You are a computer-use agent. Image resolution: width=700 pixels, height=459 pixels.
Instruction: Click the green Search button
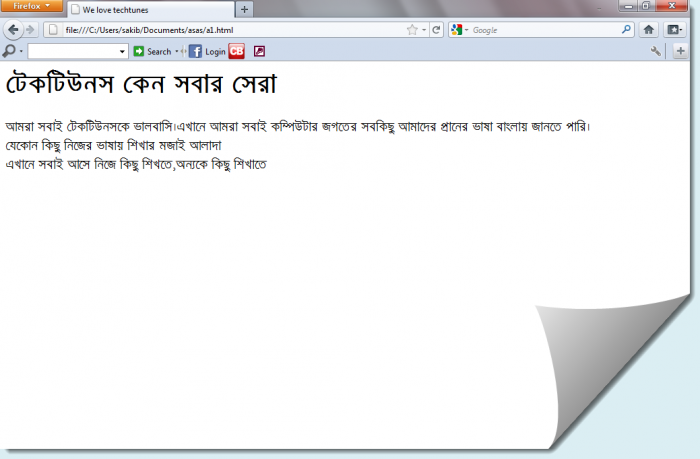click(152, 51)
